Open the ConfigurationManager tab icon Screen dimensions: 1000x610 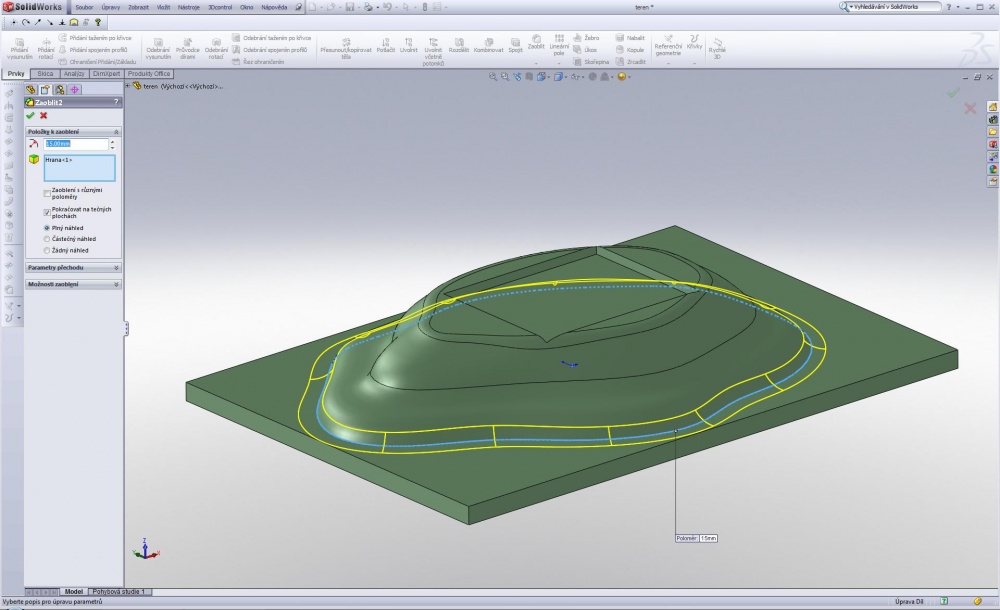[60, 90]
